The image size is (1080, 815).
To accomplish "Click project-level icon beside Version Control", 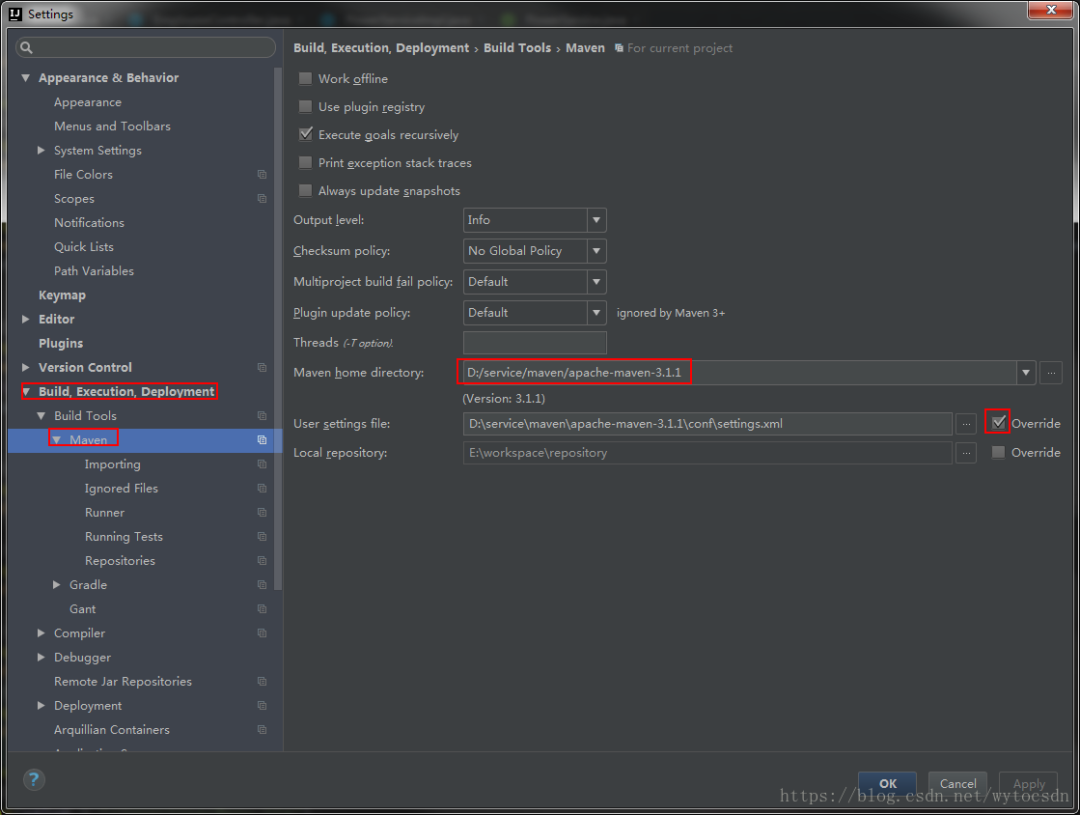I will pos(262,368).
